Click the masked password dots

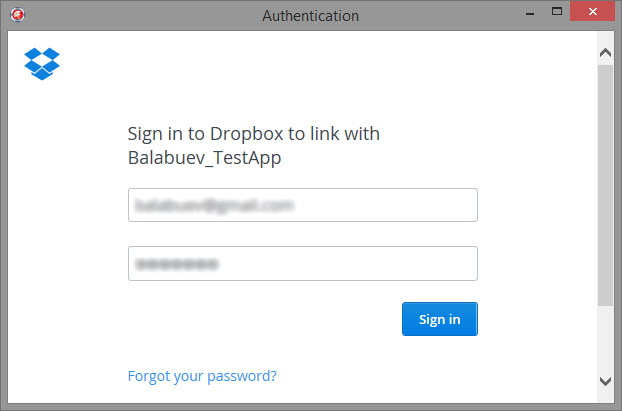(177, 264)
